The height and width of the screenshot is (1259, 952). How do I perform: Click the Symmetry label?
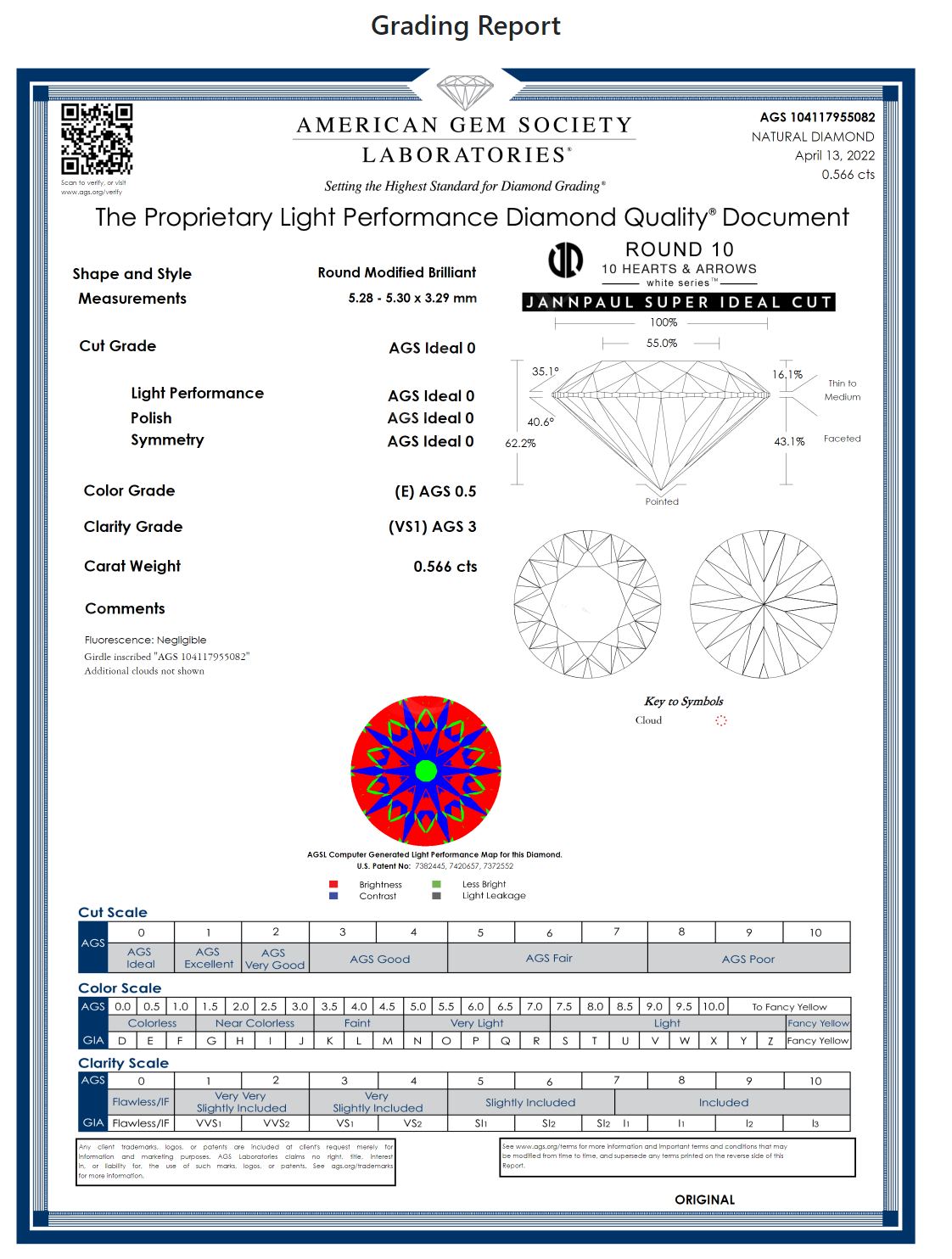167,439
